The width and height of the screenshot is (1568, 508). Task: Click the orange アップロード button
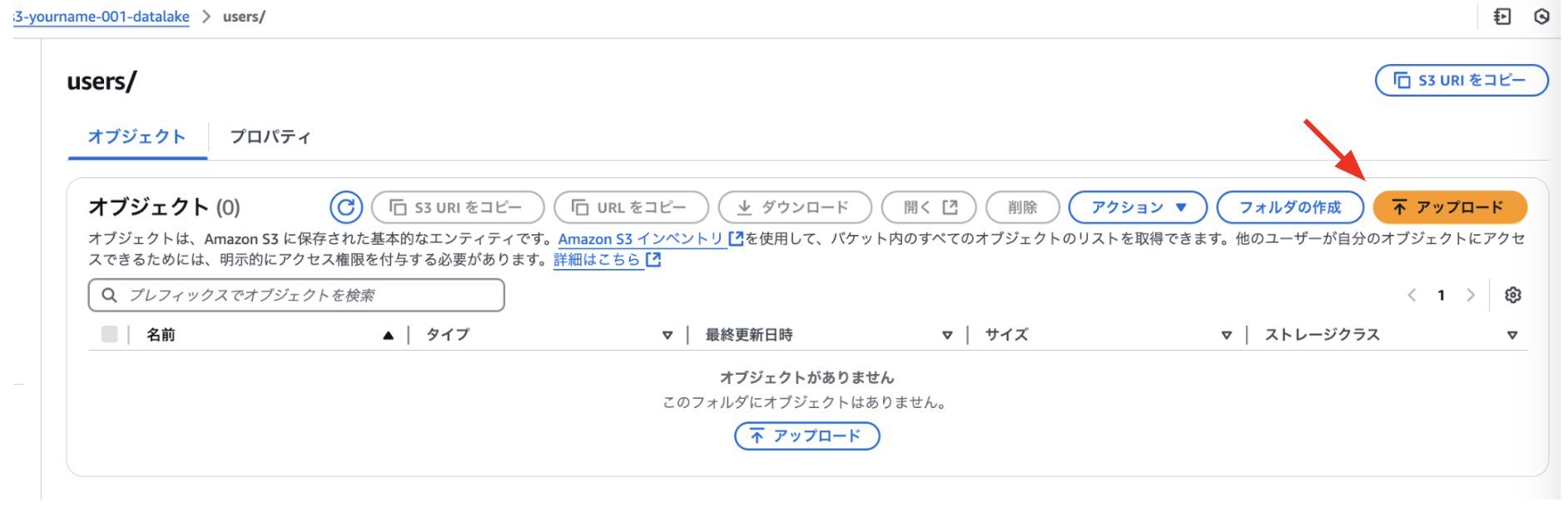coord(1450,207)
